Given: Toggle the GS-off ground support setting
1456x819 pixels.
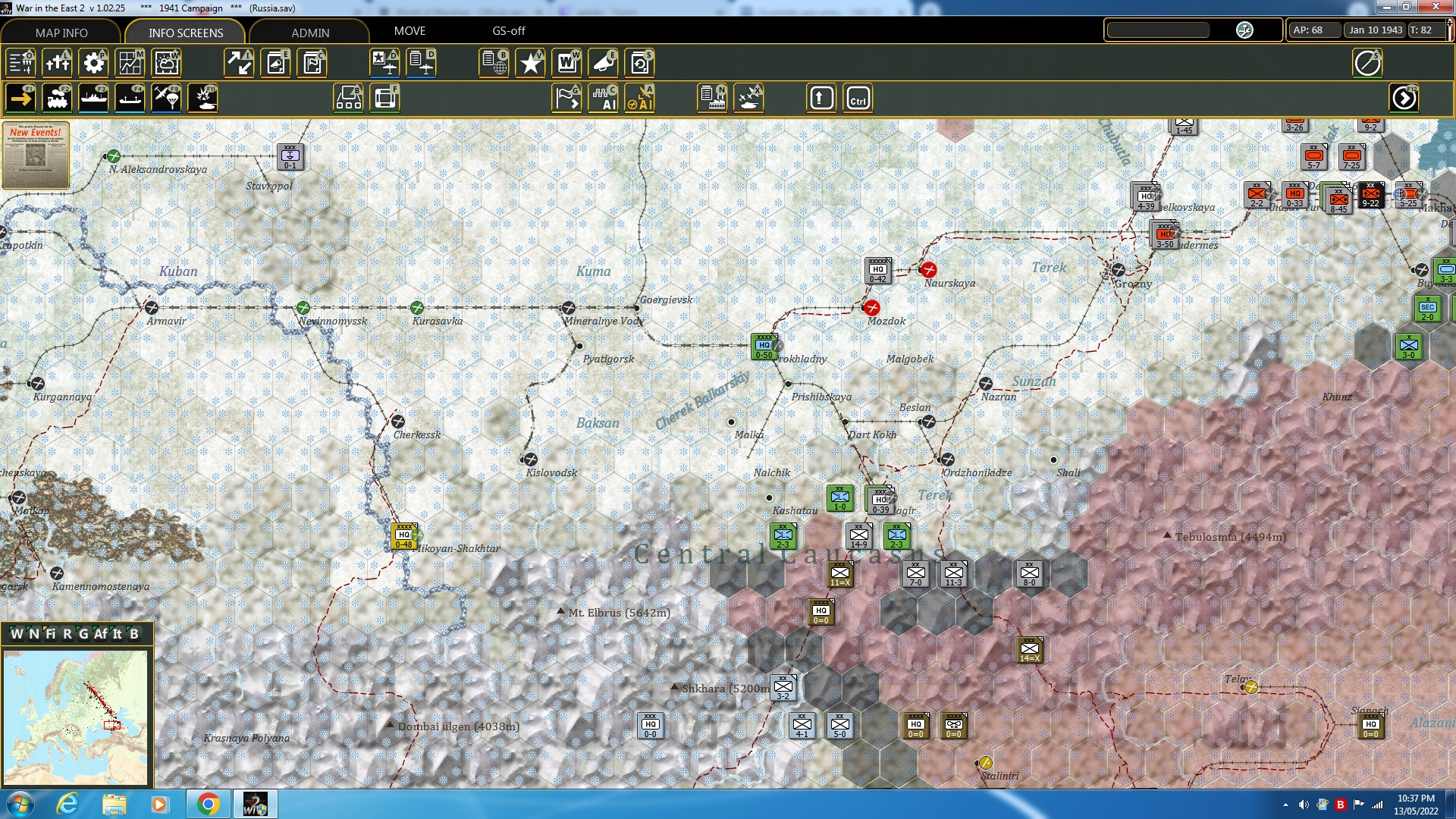Looking at the screenshot, I should [508, 31].
